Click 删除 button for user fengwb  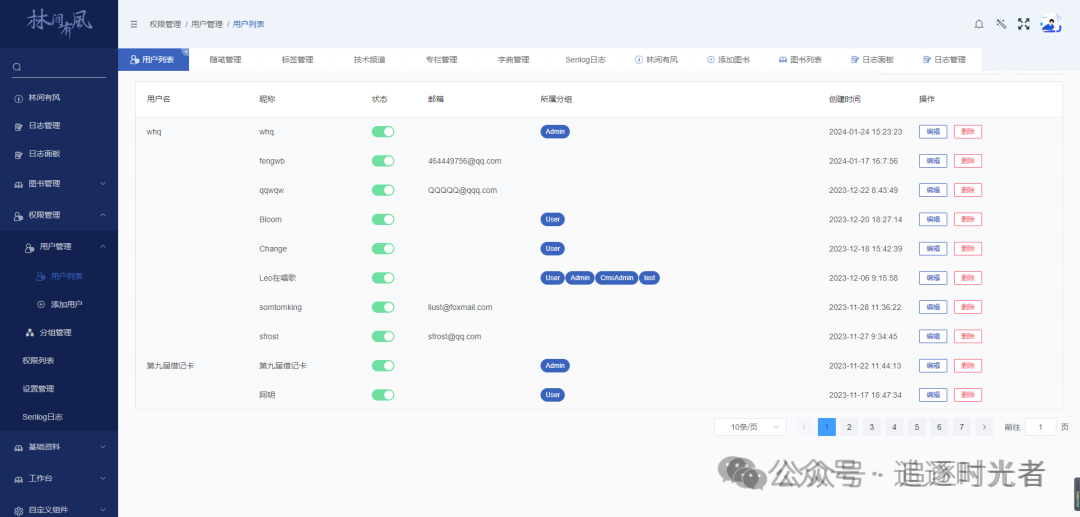968,161
